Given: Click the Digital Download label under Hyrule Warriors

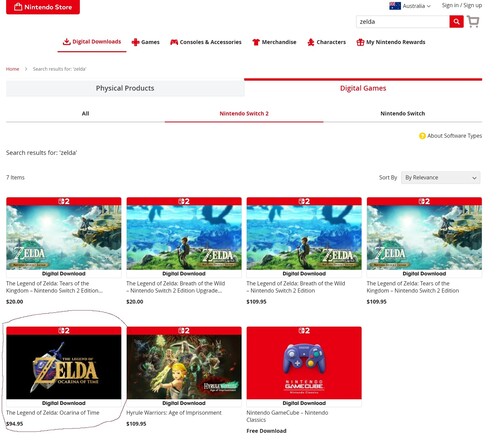Looking at the screenshot, I should tap(184, 403).
